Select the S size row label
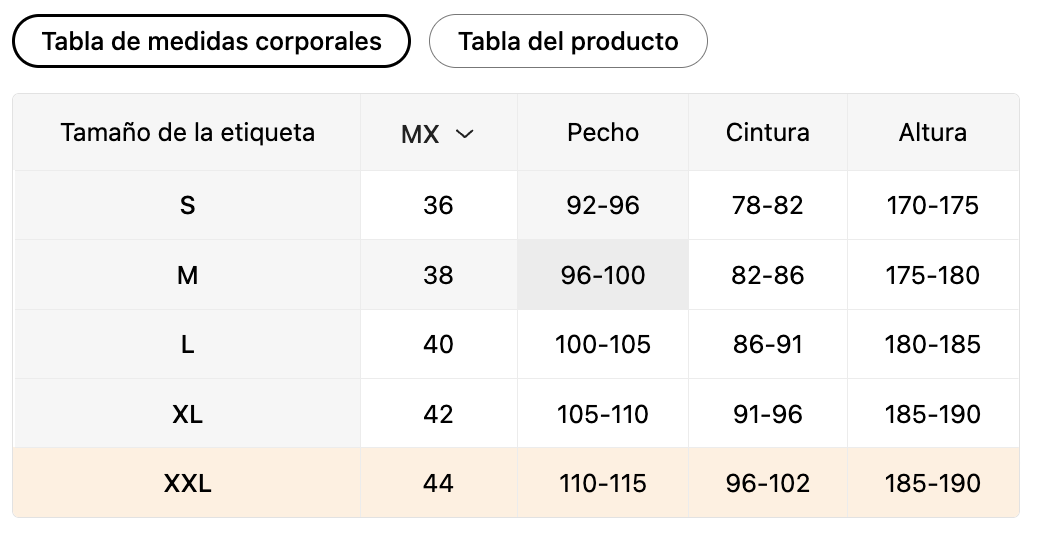1046x536 pixels. pyautogui.click(x=187, y=205)
